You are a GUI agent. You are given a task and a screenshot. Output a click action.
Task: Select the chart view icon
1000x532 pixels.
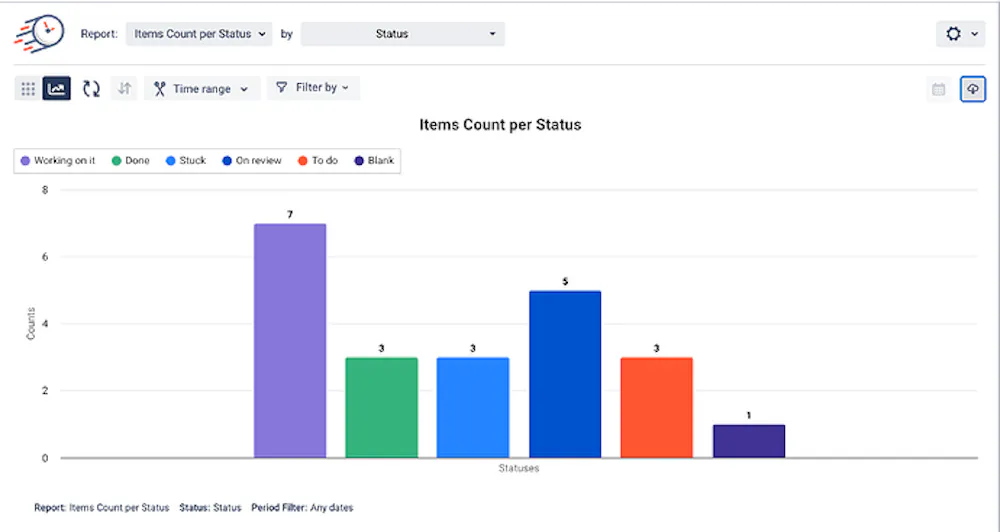click(57, 89)
